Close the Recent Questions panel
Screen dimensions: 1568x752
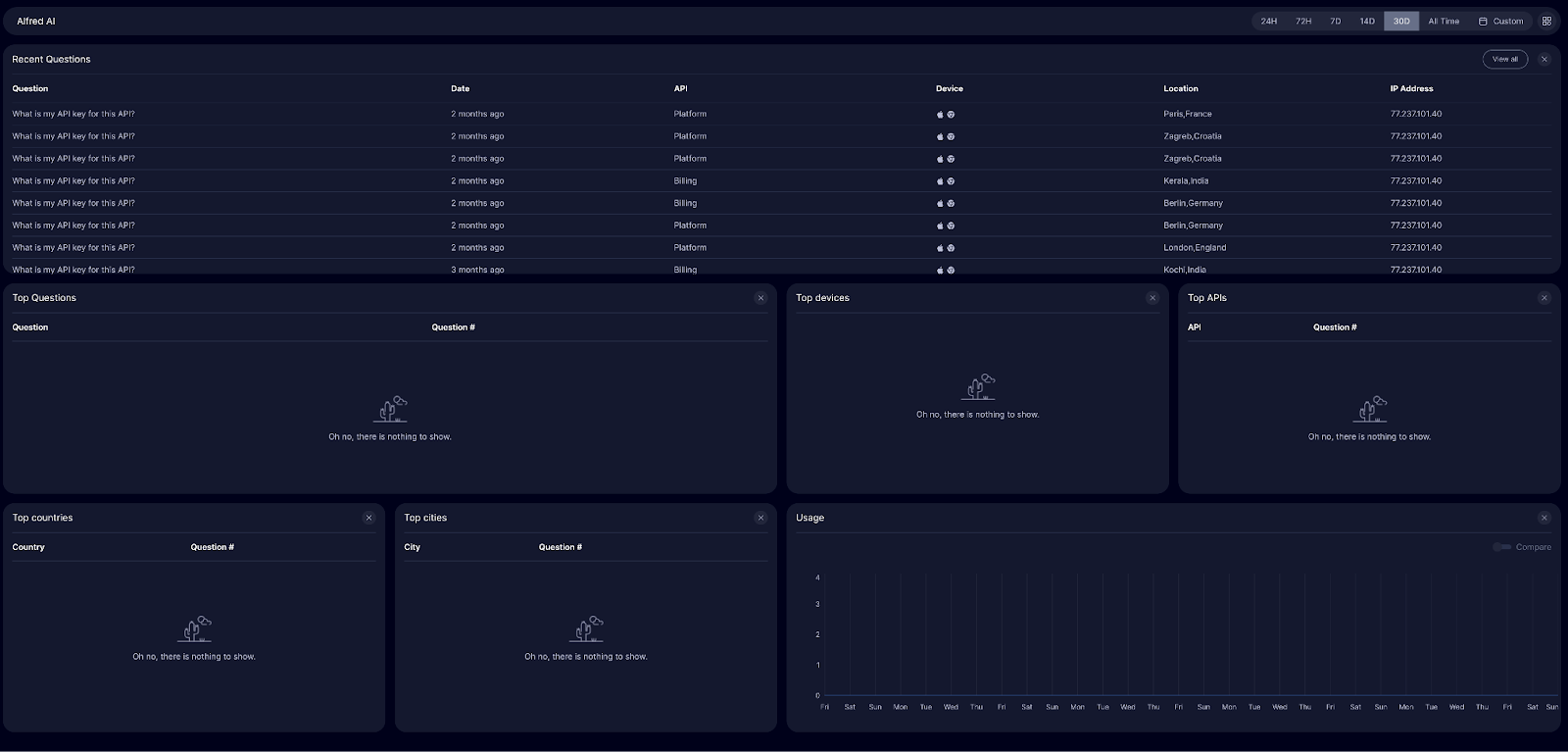coord(1544,60)
